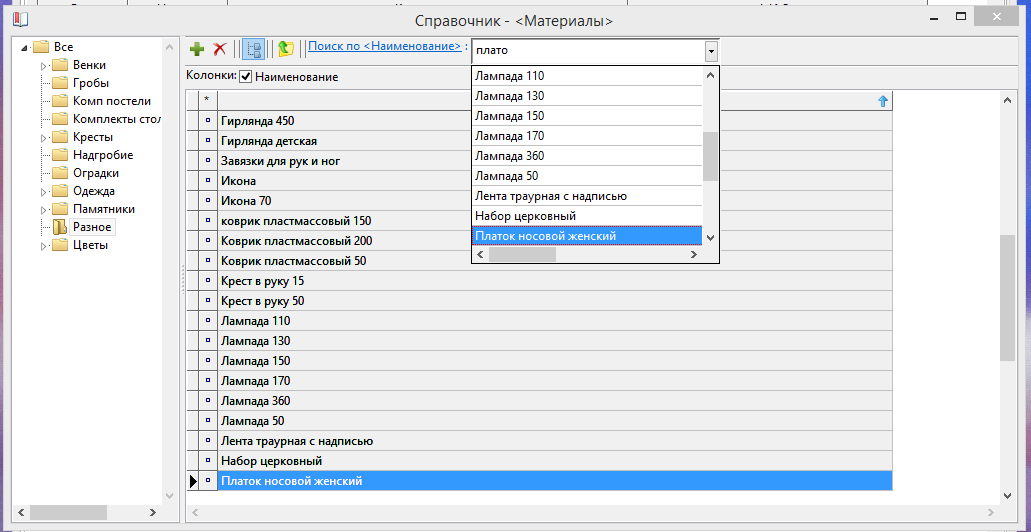The height and width of the screenshot is (532, 1031).
Task: Click the Надгробие folder icon
Action: point(60,155)
